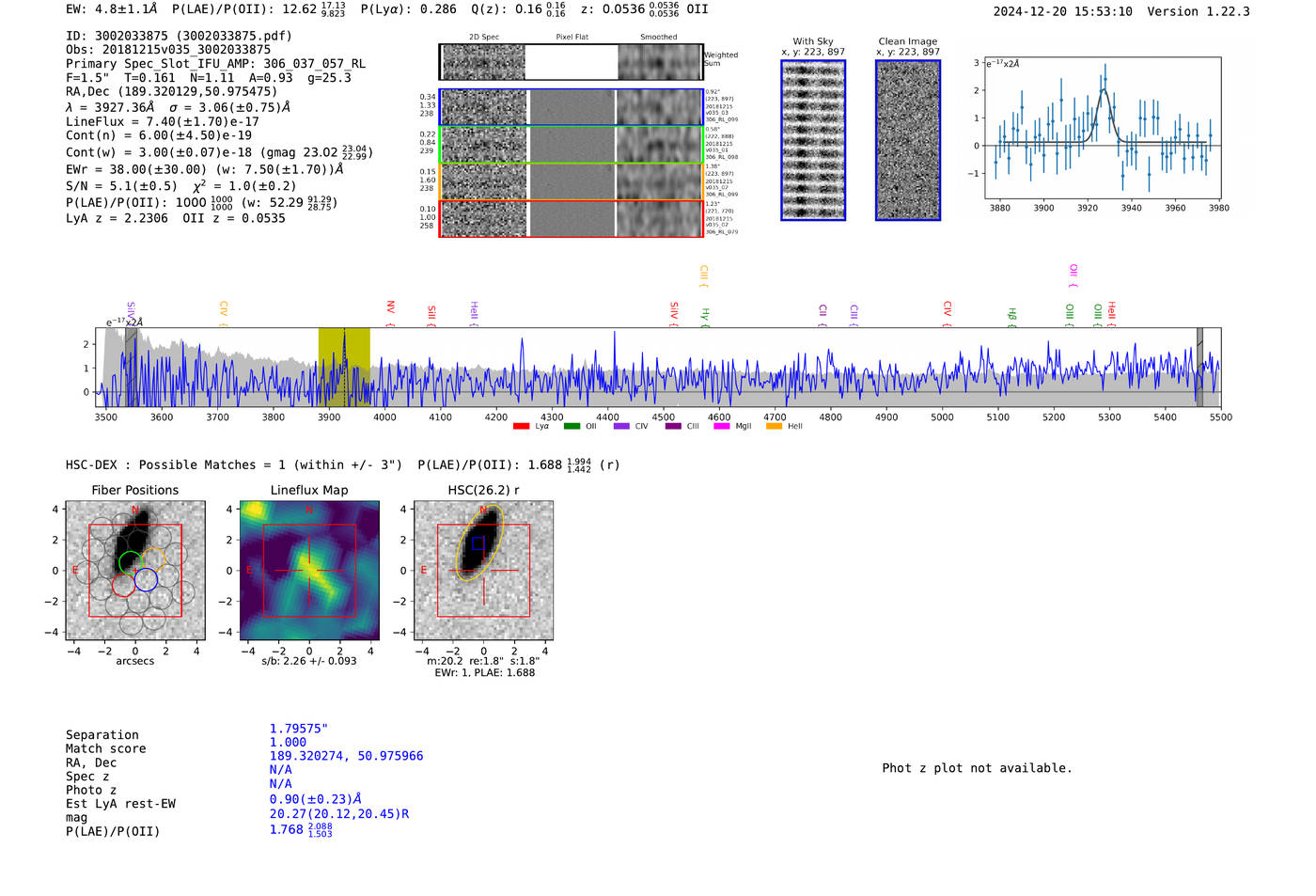This screenshot has width=1316, height=896.
Task: Click the green OII legend swatch
Action: tap(572, 427)
